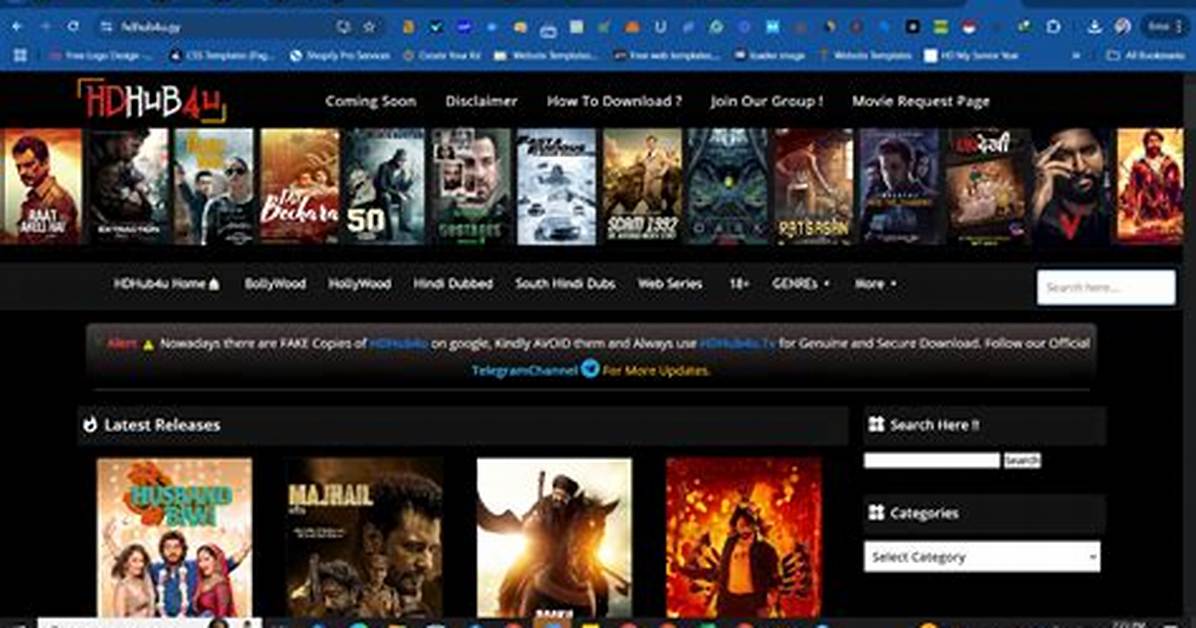Image resolution: width=1196 pixels, height=628 pixels.
Task: Open Shopify Pro Services bookmark
Action: [340, 55]
